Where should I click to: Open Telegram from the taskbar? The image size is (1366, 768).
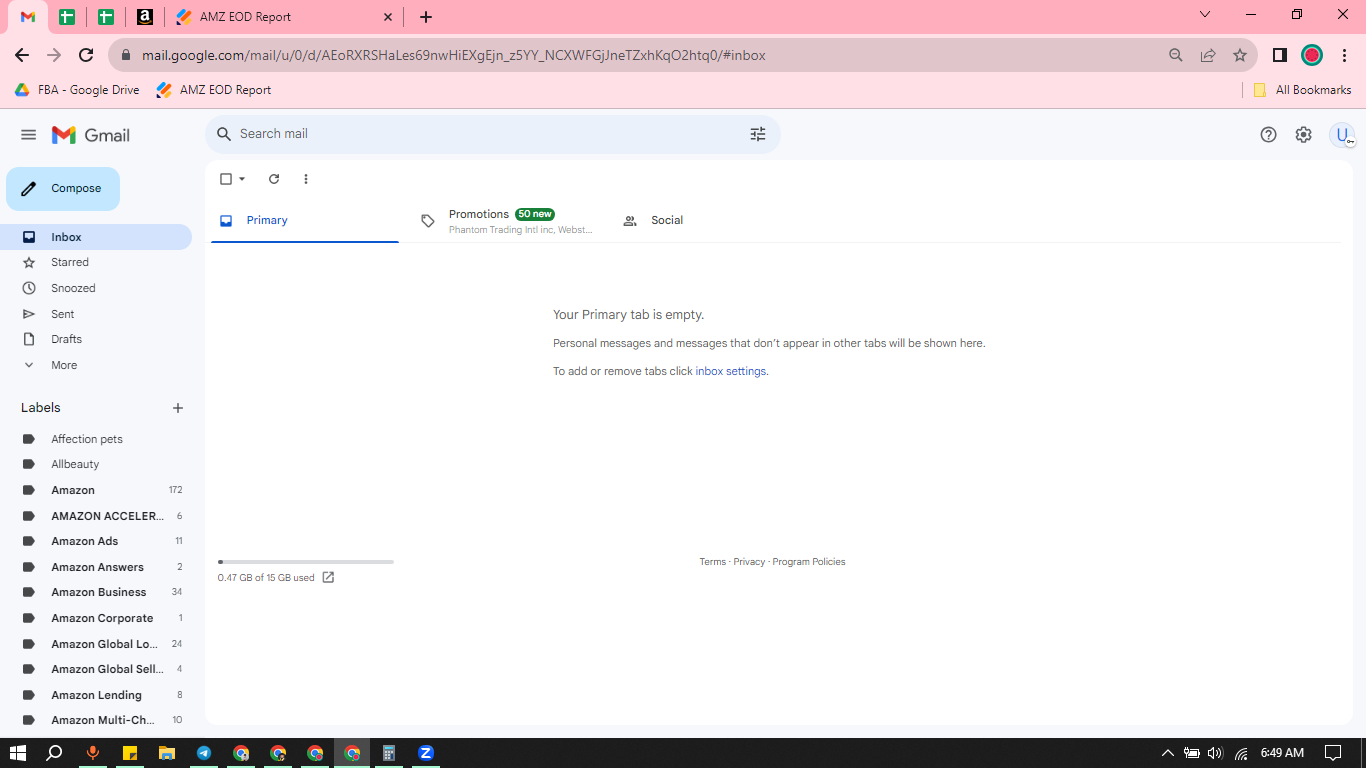coord(204,753)
